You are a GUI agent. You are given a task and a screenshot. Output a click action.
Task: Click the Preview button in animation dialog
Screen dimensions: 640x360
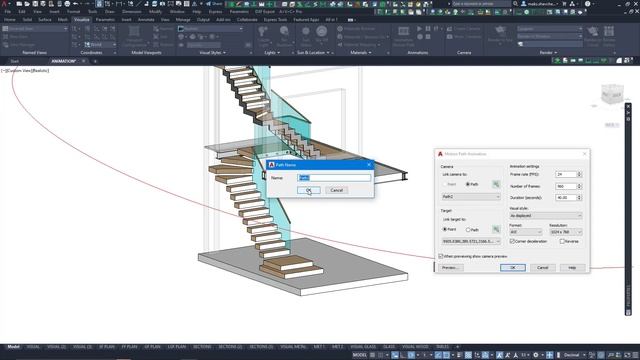(451, 268)
